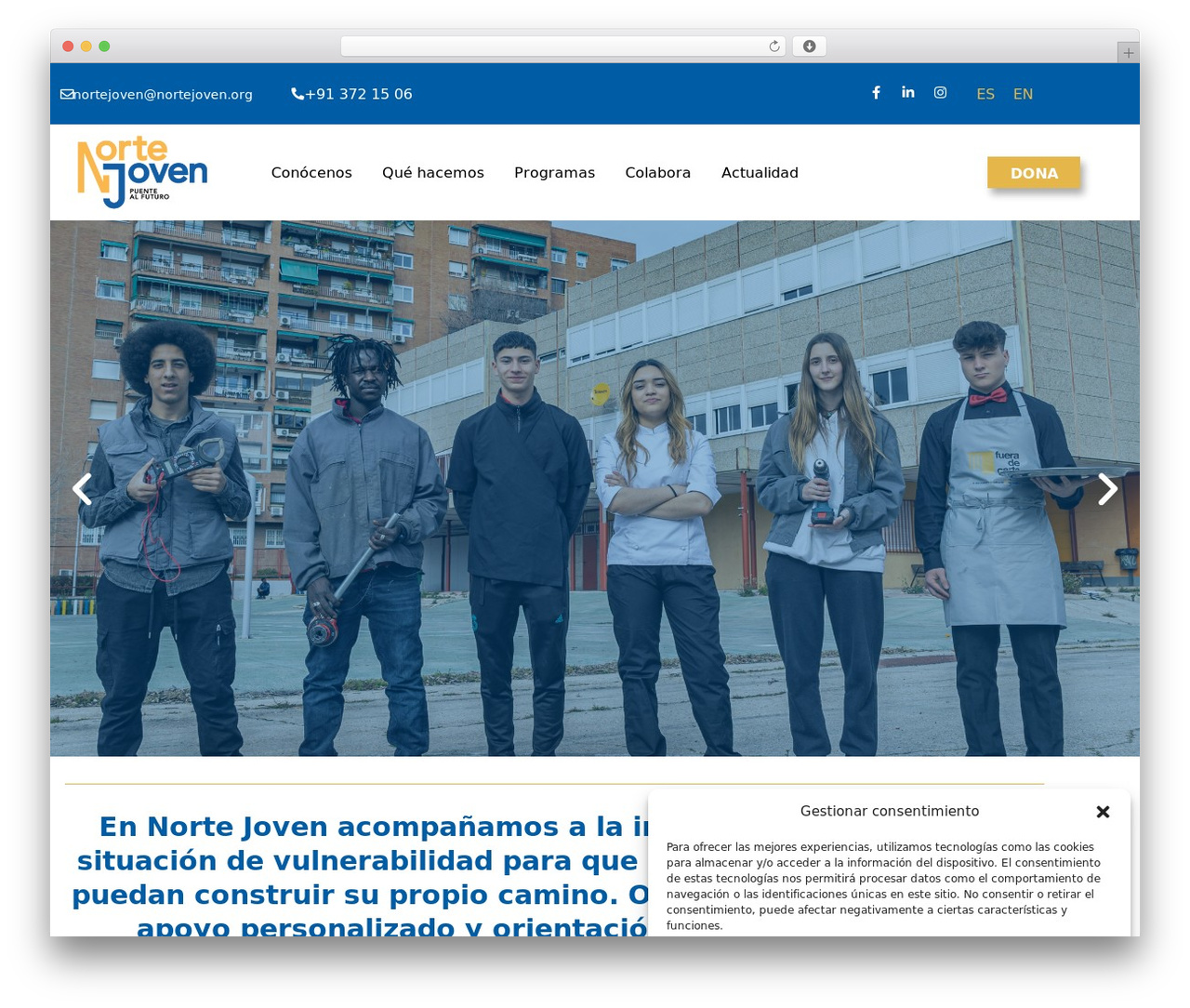1190x1008 pixels.
Task: Advance to next slide arrow
Action: coord(1107,489)
